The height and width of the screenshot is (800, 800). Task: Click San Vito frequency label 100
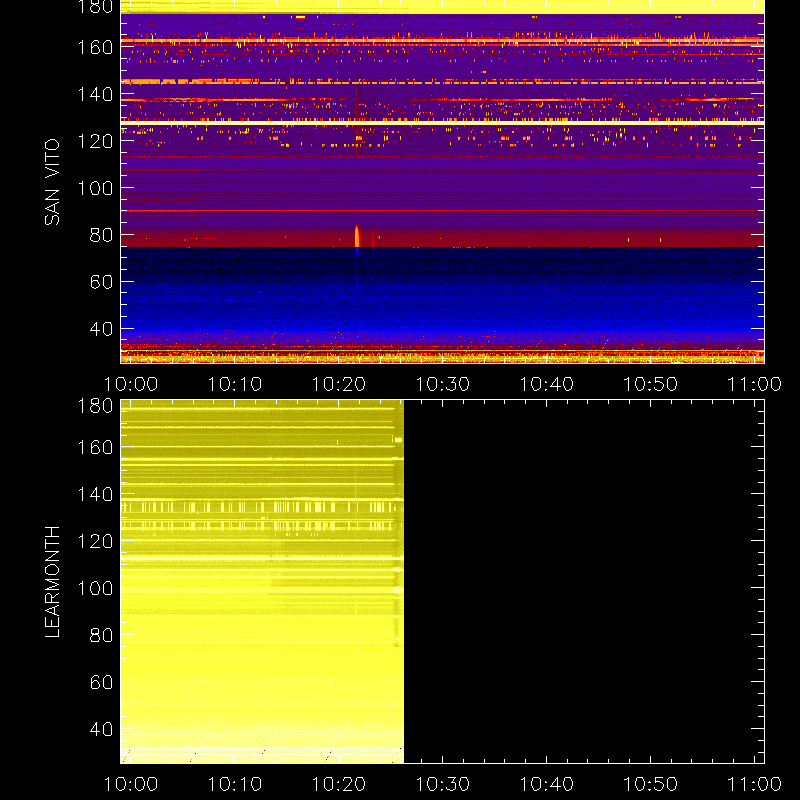tap(95, 188)
